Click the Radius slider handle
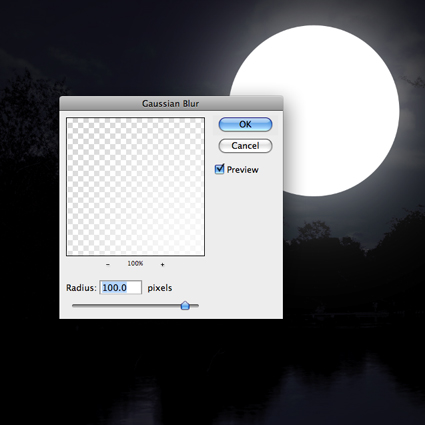Screen dimensions: 425x425 [185, 305]
